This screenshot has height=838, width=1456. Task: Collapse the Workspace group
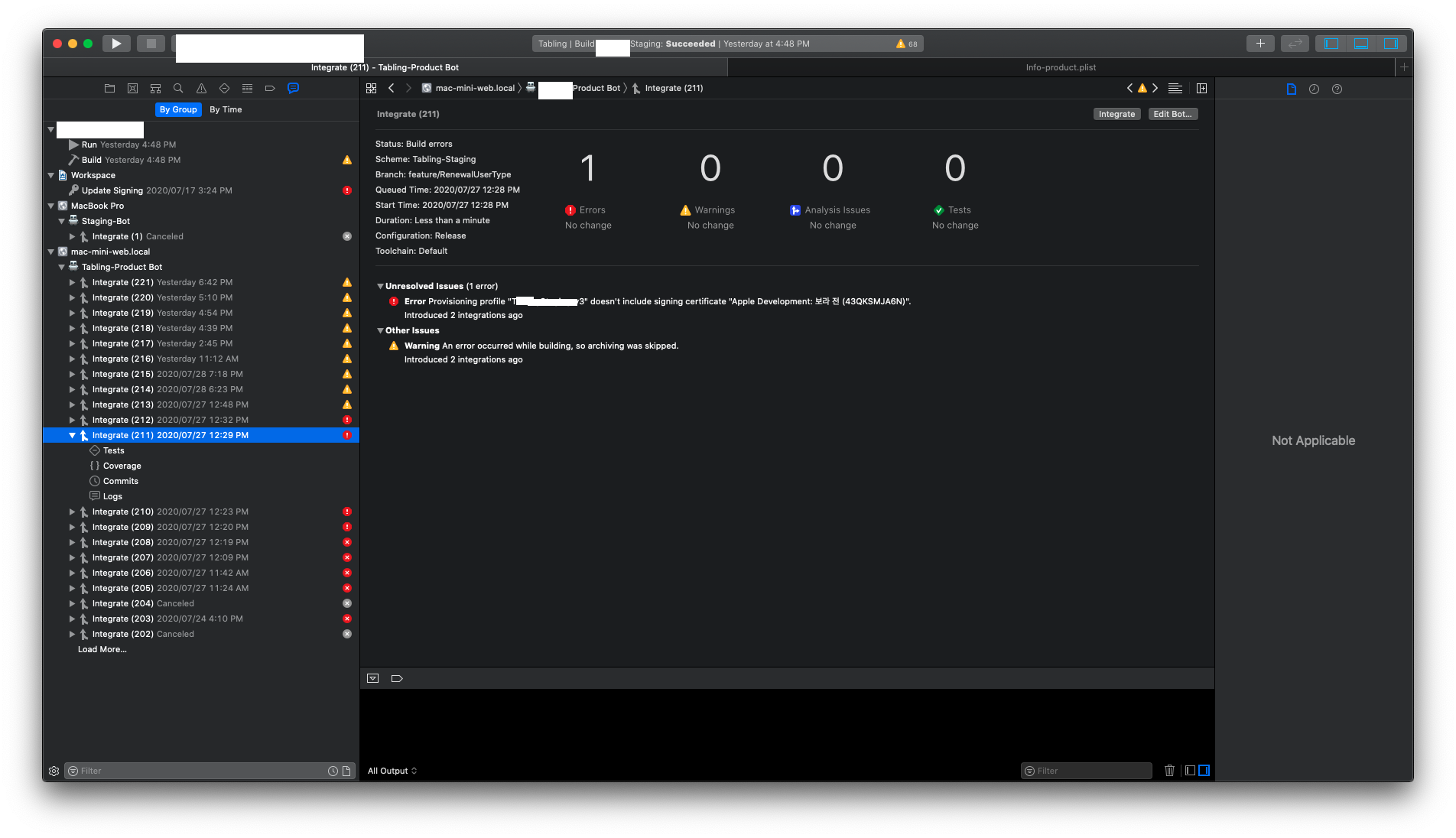coord(51,175)
